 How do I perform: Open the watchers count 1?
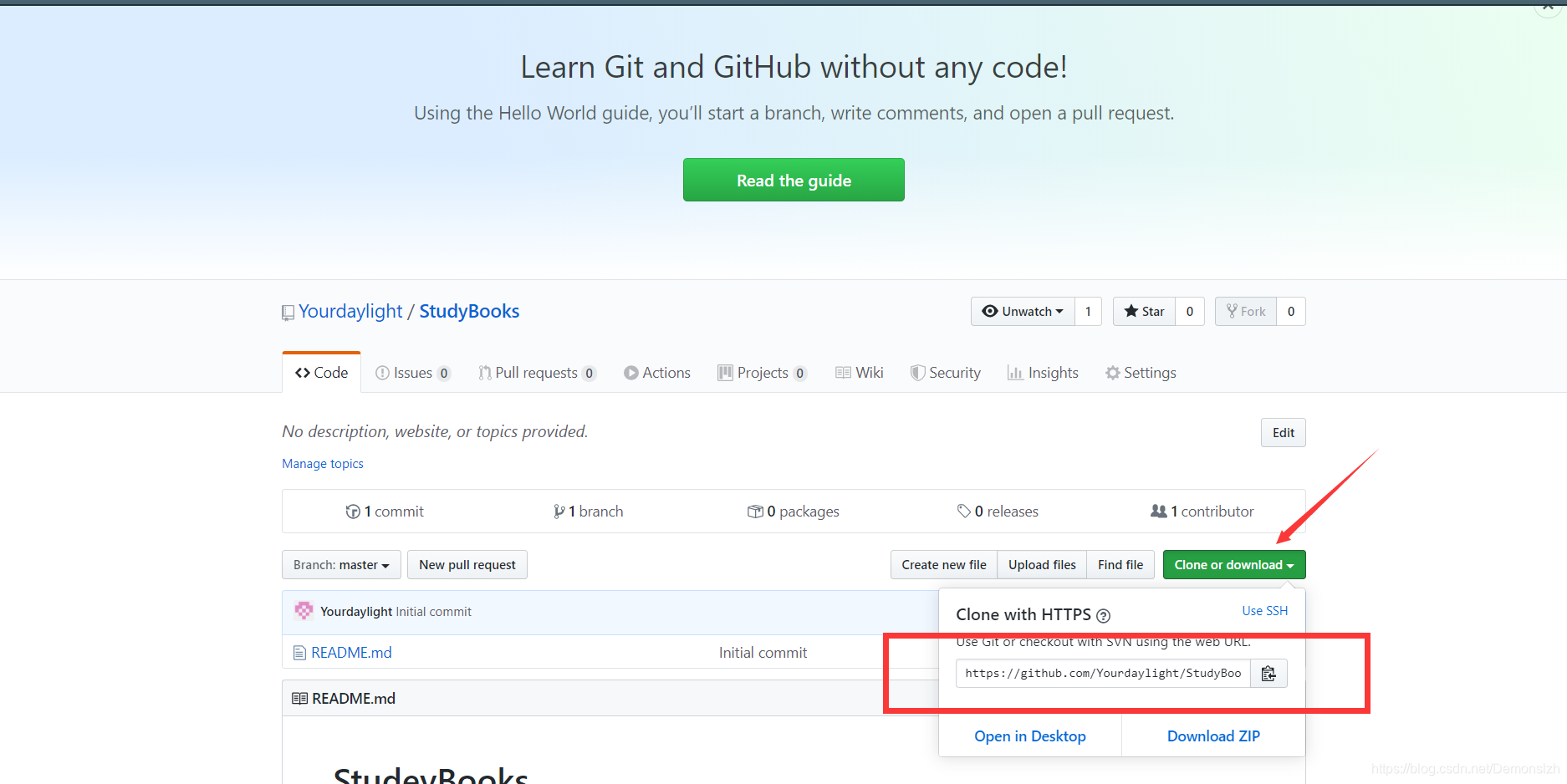click(x=1088, y=311)
